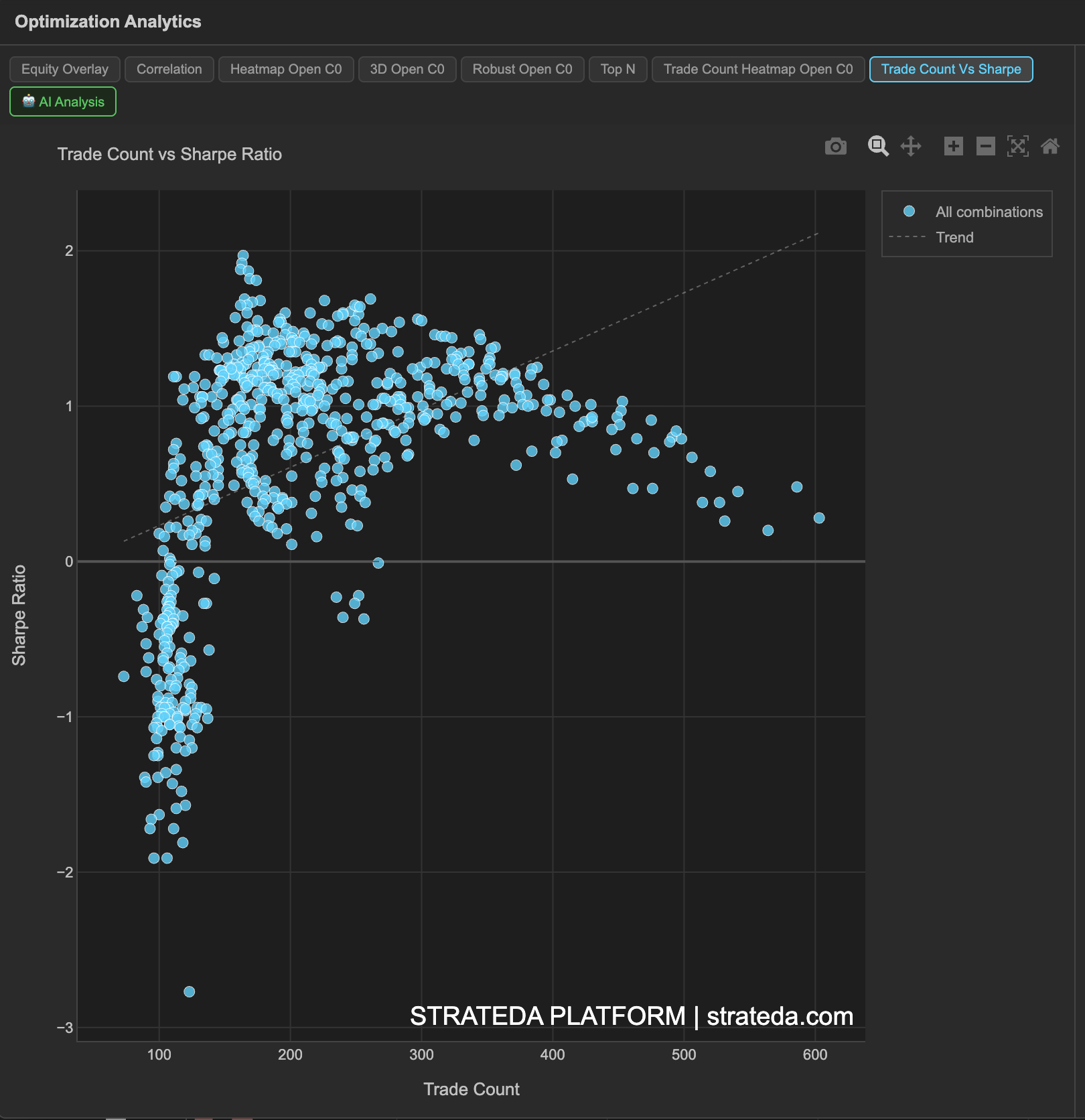Toggle visibility of All combinations series

989,211
